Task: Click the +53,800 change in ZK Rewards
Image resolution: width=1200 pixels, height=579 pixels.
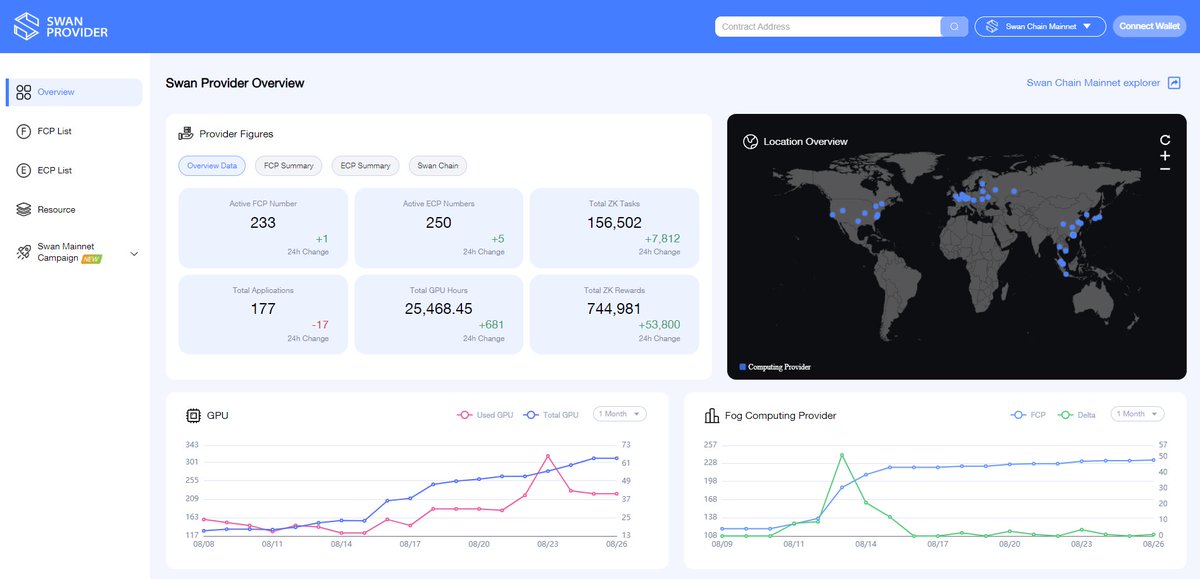Action: (x=659, y=325)
